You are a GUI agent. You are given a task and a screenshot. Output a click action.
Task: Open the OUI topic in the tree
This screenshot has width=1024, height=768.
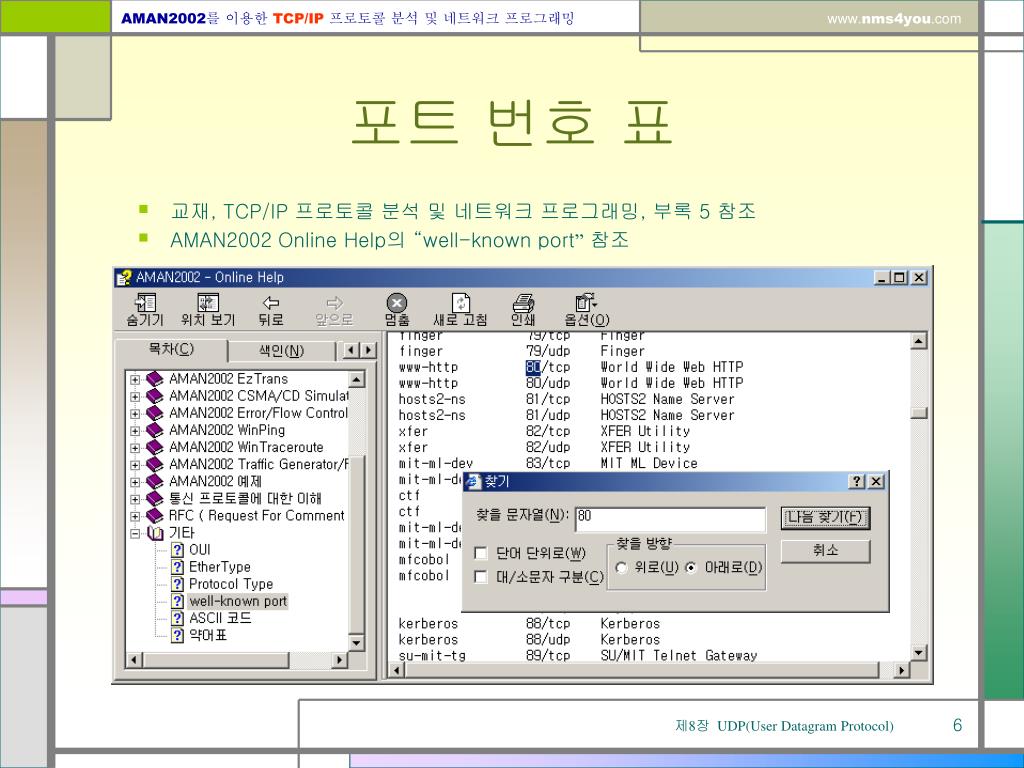click(199, 550)
